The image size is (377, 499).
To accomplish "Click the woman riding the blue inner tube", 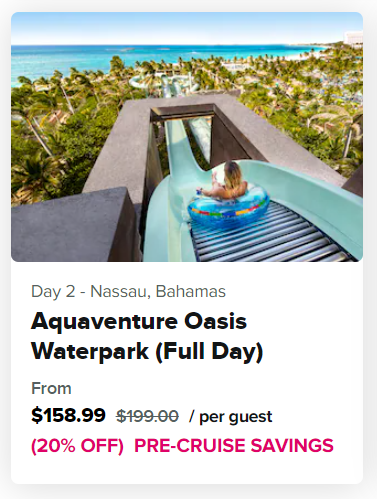I will (227, 182).
